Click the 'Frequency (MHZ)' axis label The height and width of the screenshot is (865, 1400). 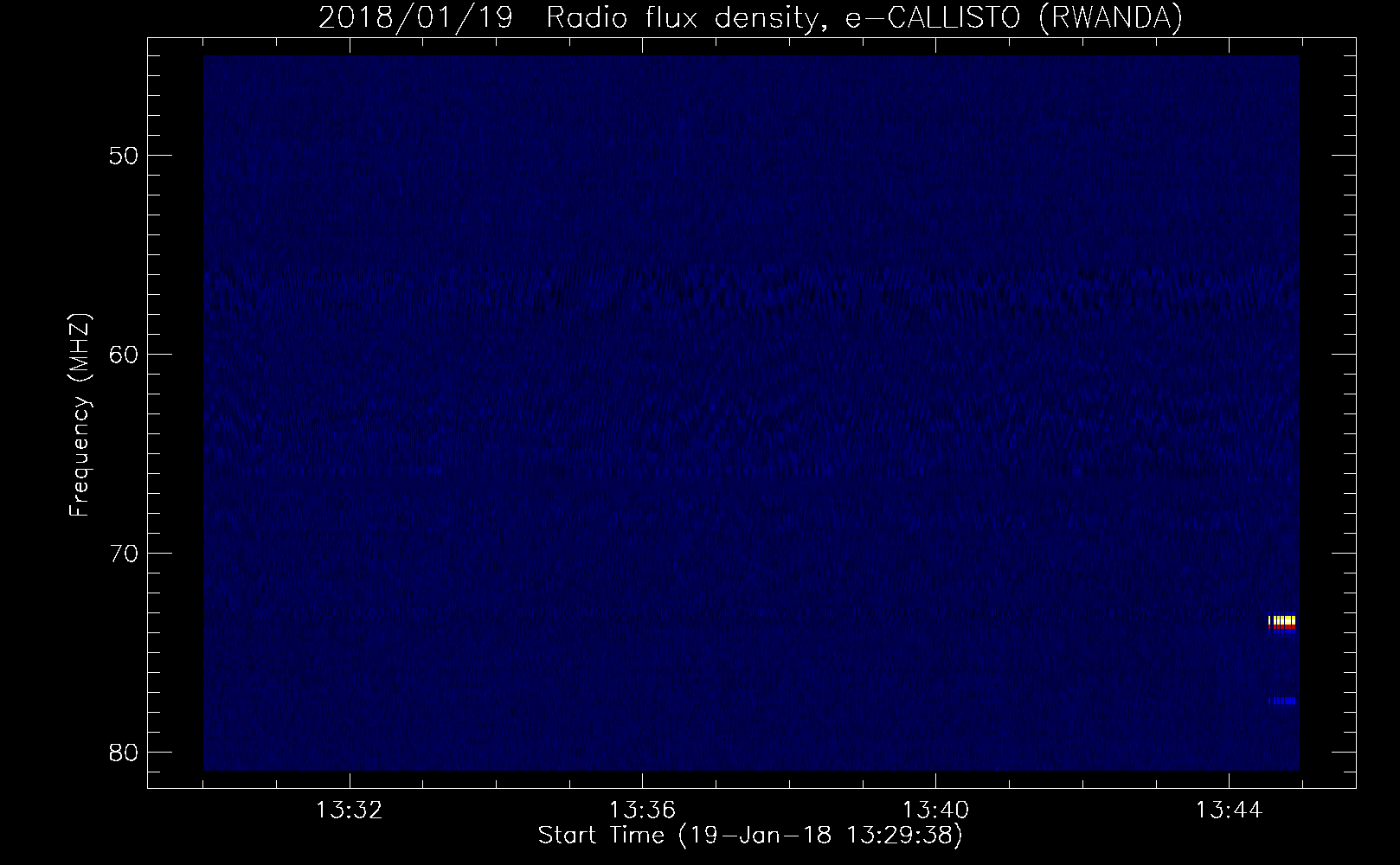pos(80,415)
